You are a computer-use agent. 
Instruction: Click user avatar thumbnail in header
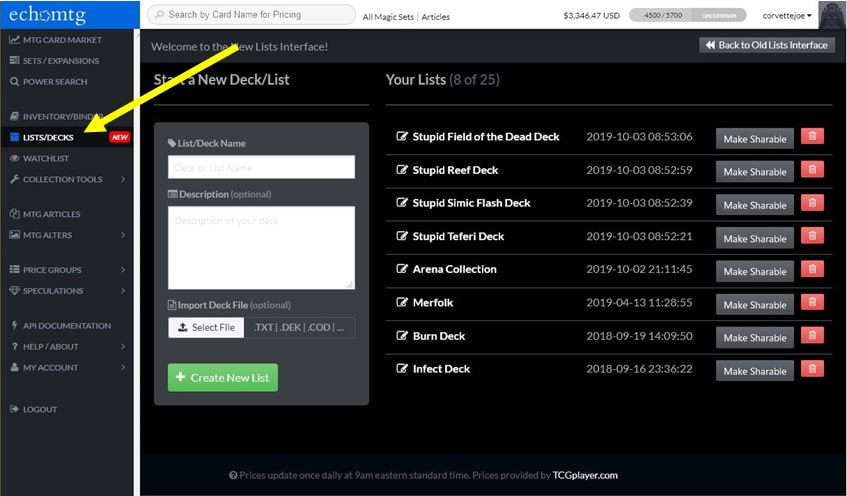click(831, 15)
